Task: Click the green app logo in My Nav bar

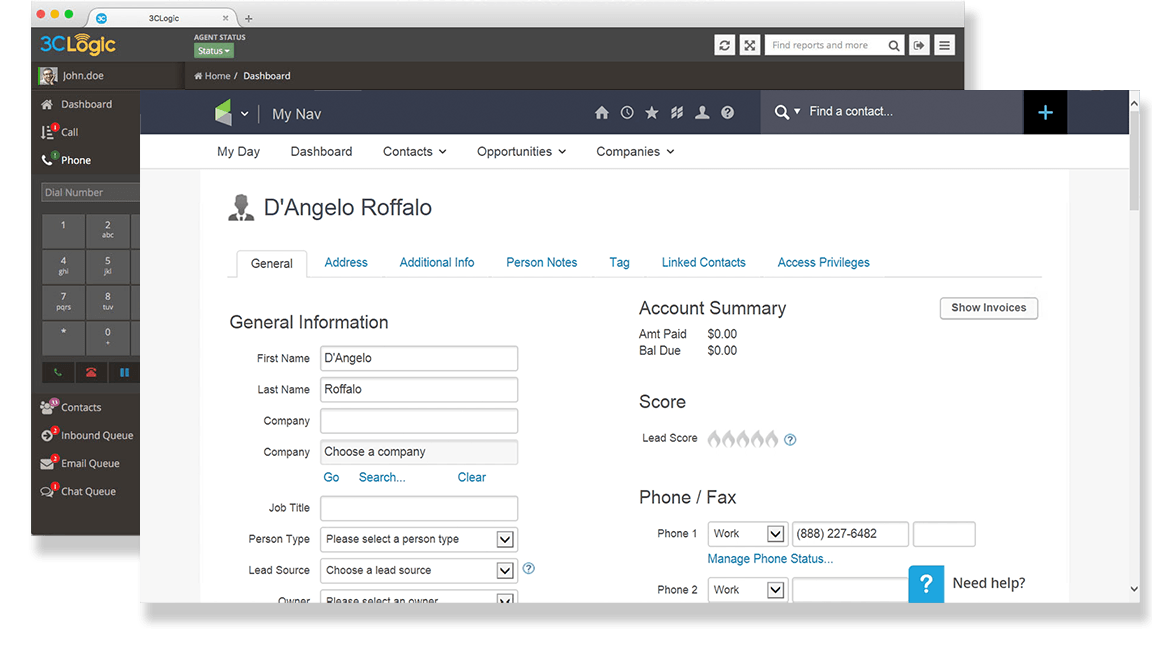Action: tap(223, 113)
